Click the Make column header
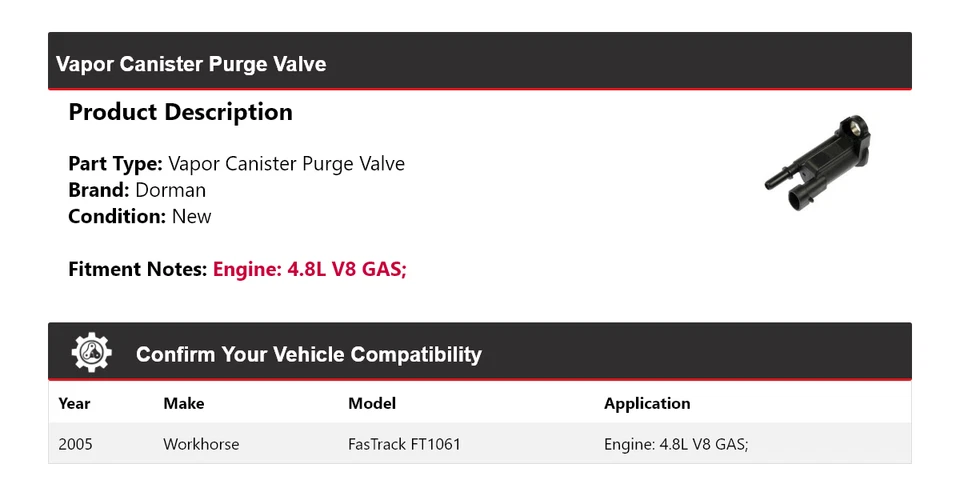Screen dimensions: 960x496 pyautogui.click(x=184, y=404)
